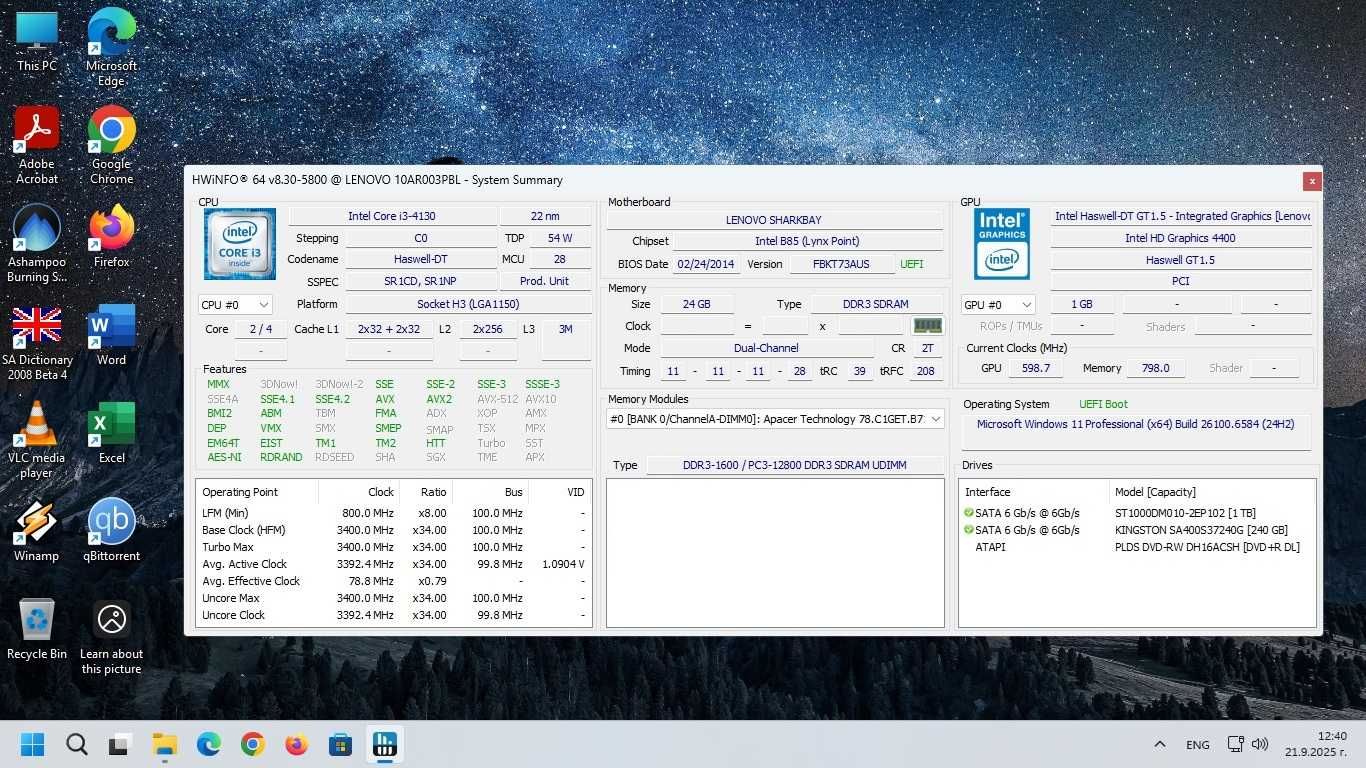Click the Model [Capacity] column header
This screenshot has width=1366, height=768.
[x=1212, y=492]
